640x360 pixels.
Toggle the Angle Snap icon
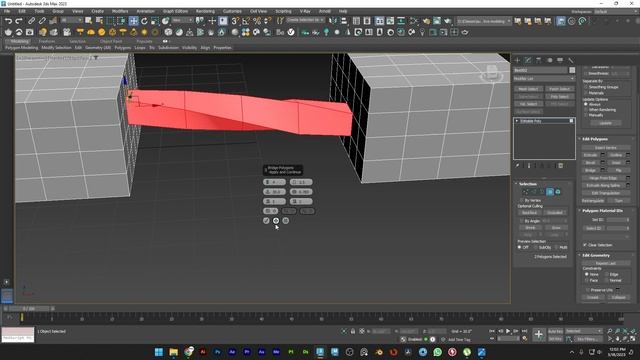(246, 21)
